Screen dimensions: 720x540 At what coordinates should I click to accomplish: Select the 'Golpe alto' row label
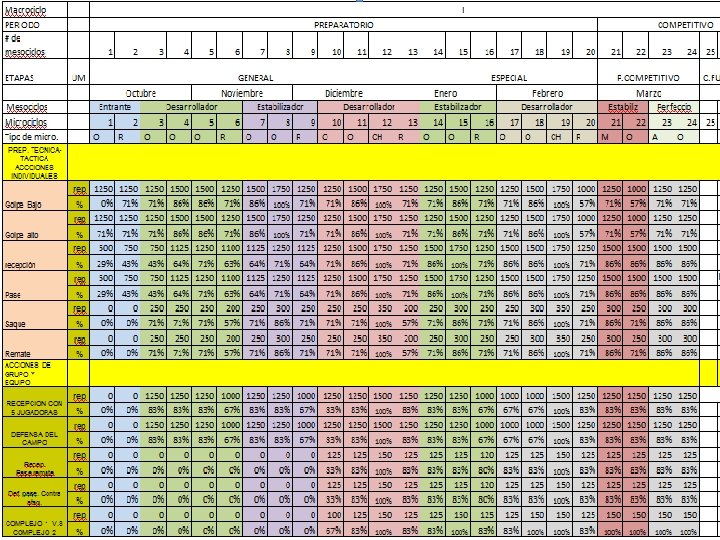coord(34,226)
